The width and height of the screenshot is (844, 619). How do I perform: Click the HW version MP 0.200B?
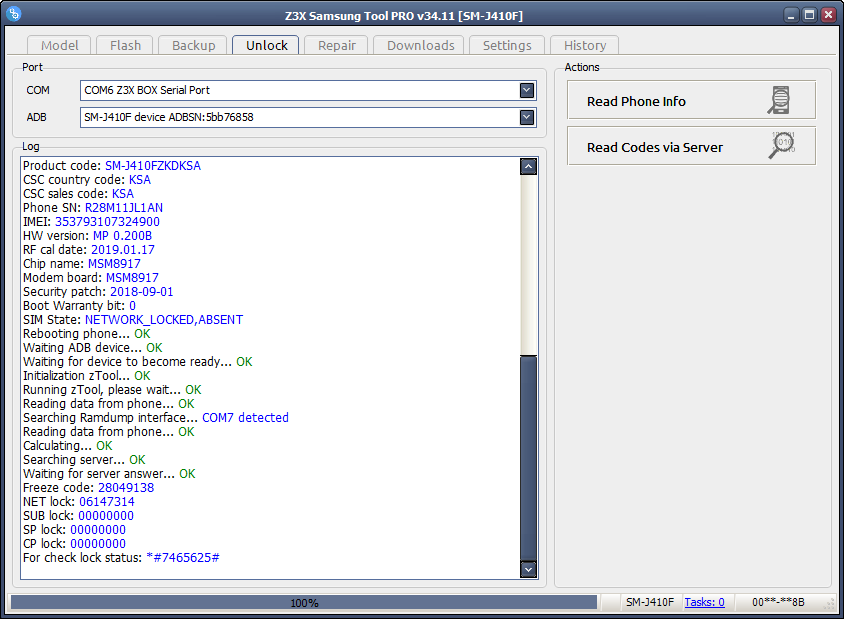pyautogui.click(x=122, y=236)
